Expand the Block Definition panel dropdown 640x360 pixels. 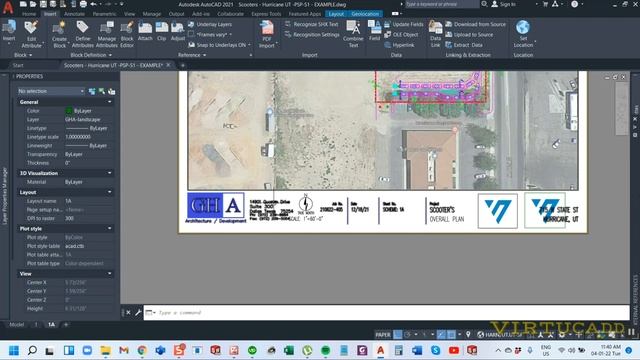coord(91,55)
